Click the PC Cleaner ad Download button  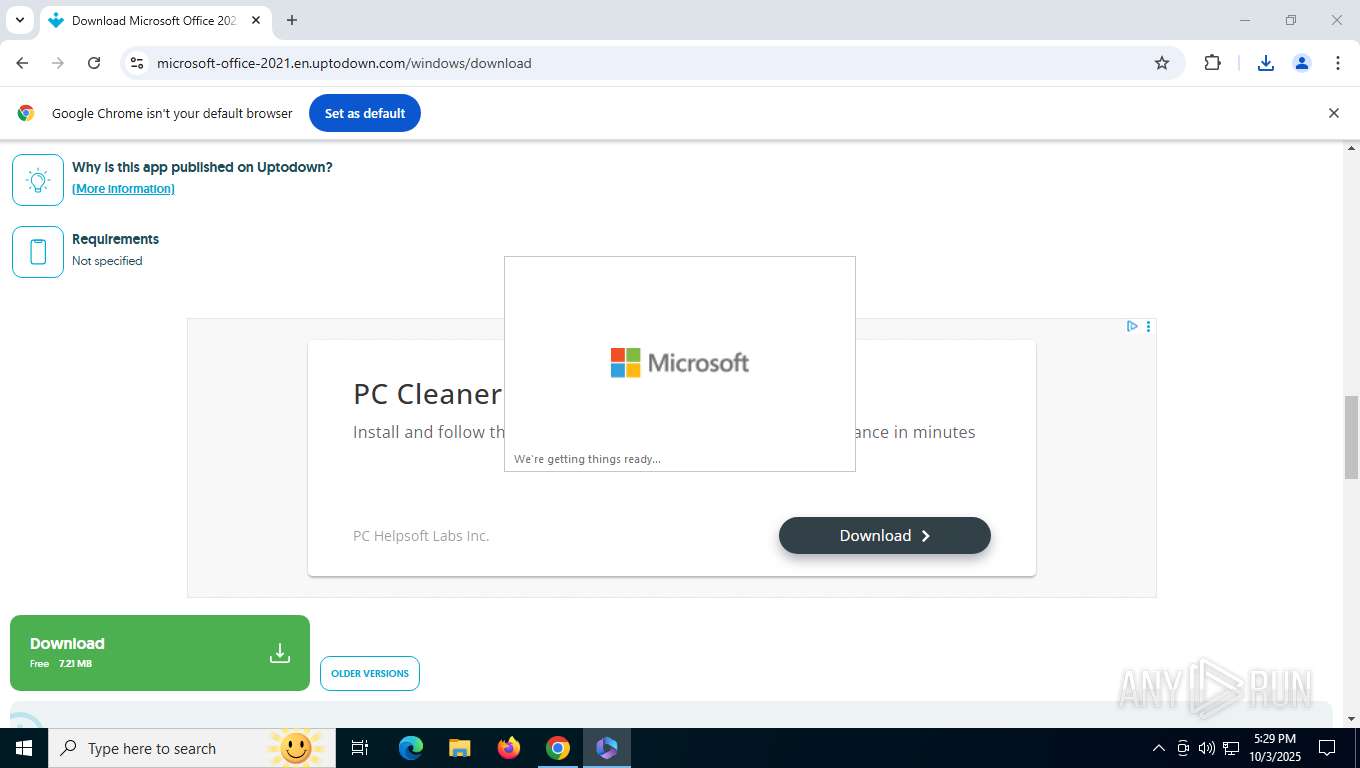[885, 535]
